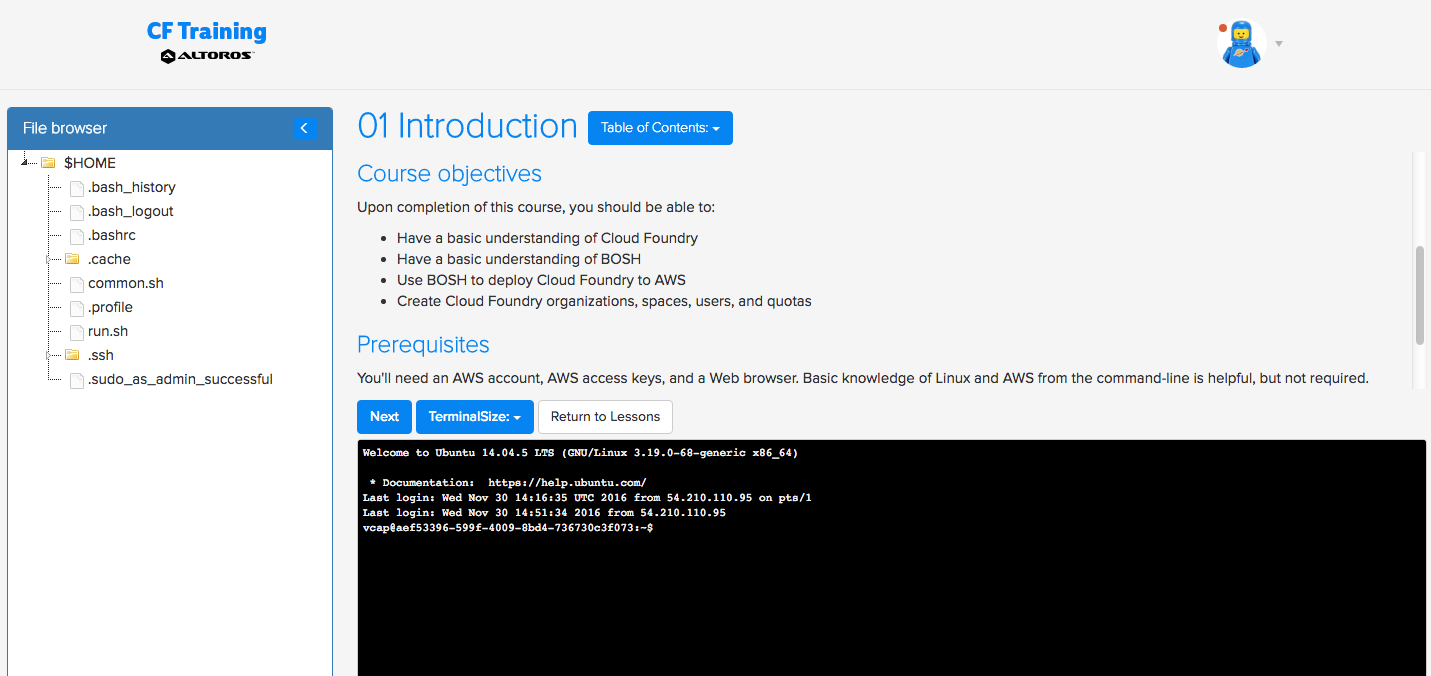The image size is (1431, 676).
Task: Collapse the $HOME tree node toggle
Action: coord(25,163)
